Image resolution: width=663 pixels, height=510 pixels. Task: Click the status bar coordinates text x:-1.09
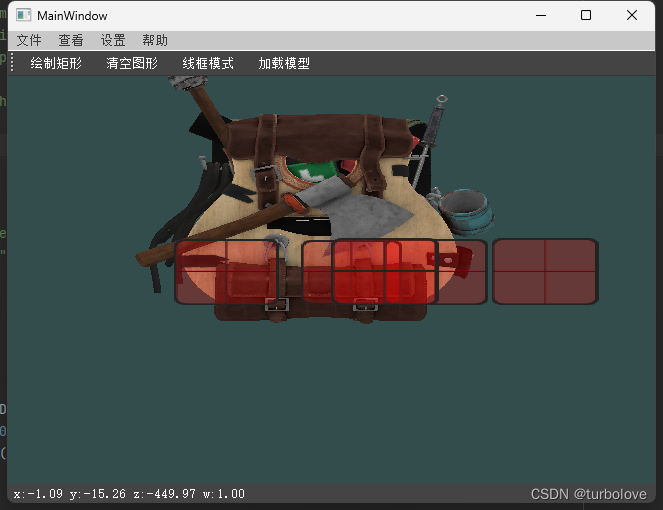(x=38, y=494)
